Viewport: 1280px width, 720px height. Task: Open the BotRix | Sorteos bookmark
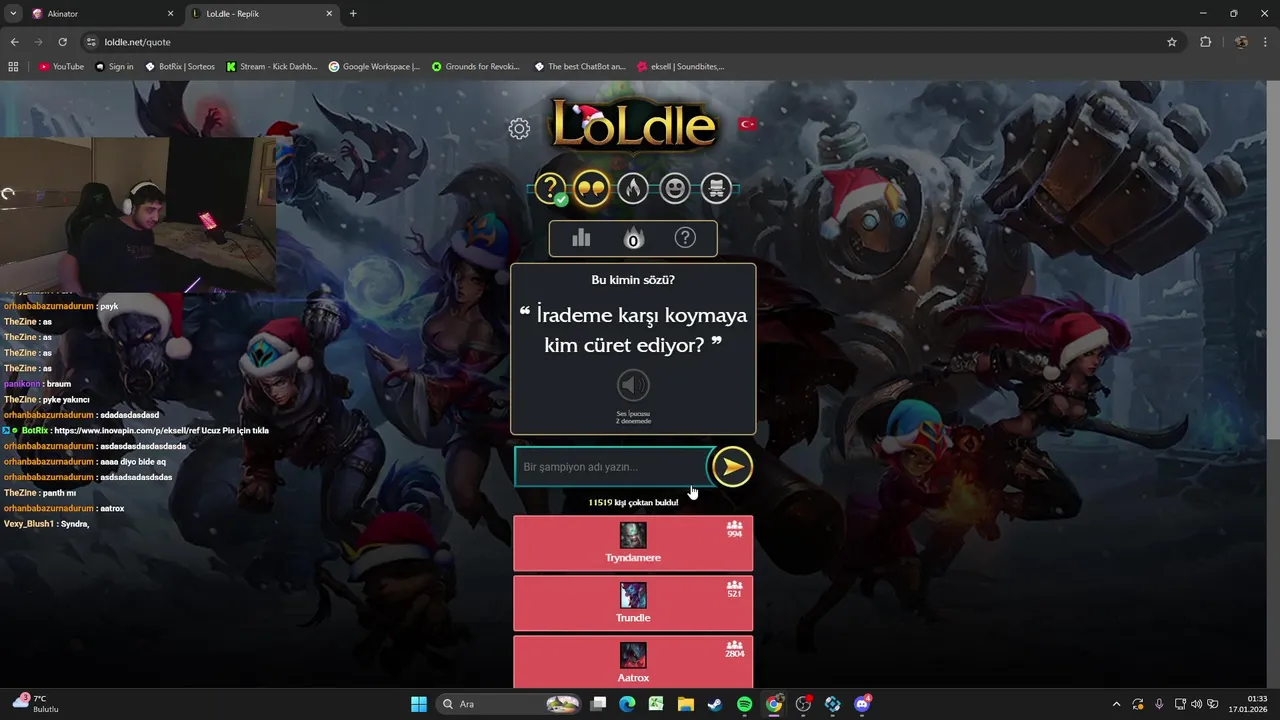pos(180,67)
